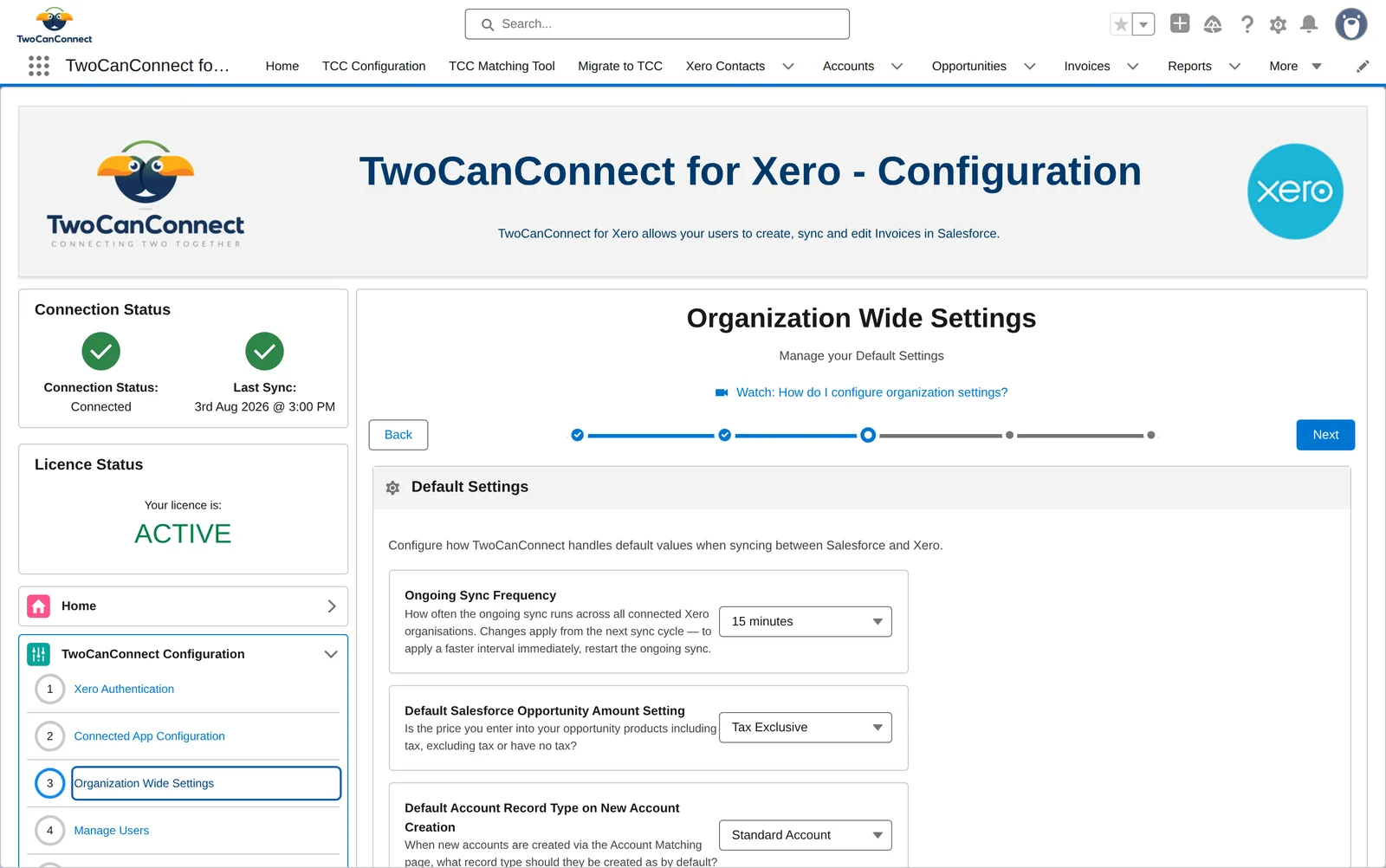Click inside the global Search field
Image resolution: width=1386 pixels, height=868 pixels.
coord(657,24)
